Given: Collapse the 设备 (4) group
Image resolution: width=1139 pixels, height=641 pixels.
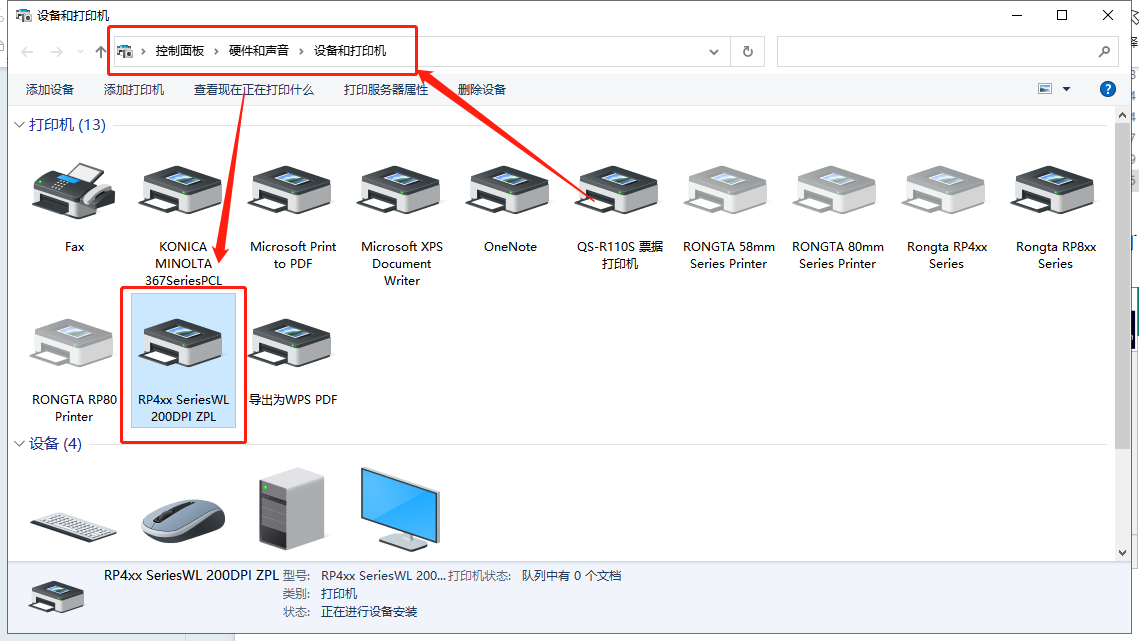Looking at the screenshot, I should click(19, 444).
